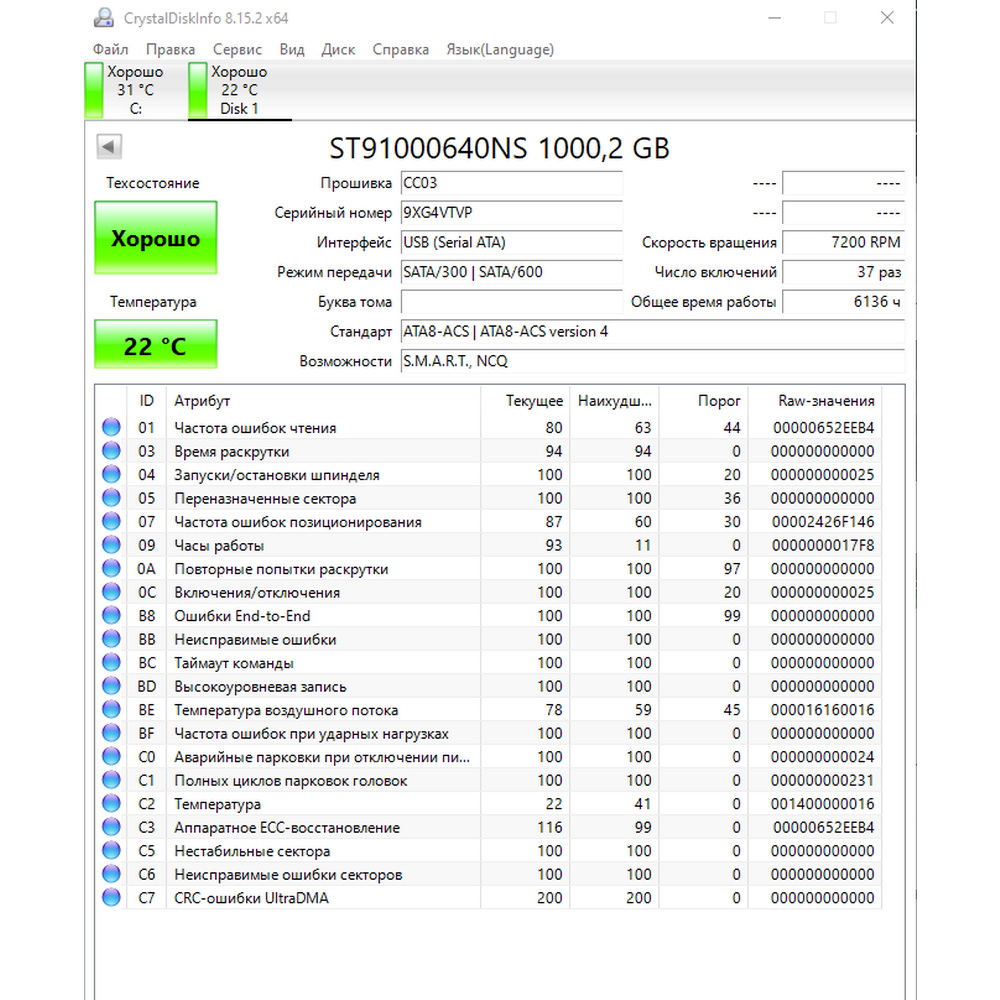The width and height of the screenshot is (1000, 1000).
Task: Open the Файл menu
Action: click(110, 49)
